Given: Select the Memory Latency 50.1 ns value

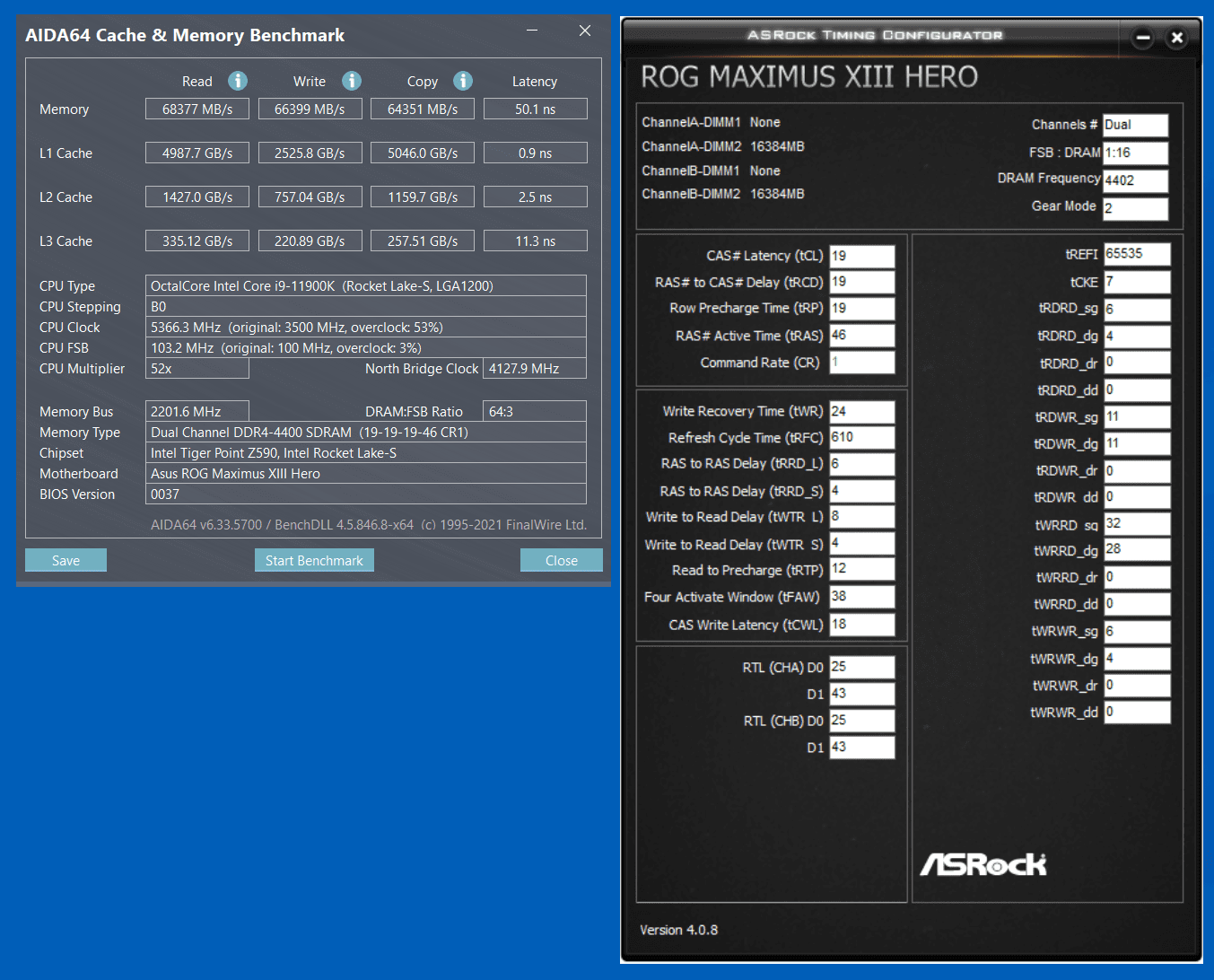Looking at the screenshot, I should [536, 109].
